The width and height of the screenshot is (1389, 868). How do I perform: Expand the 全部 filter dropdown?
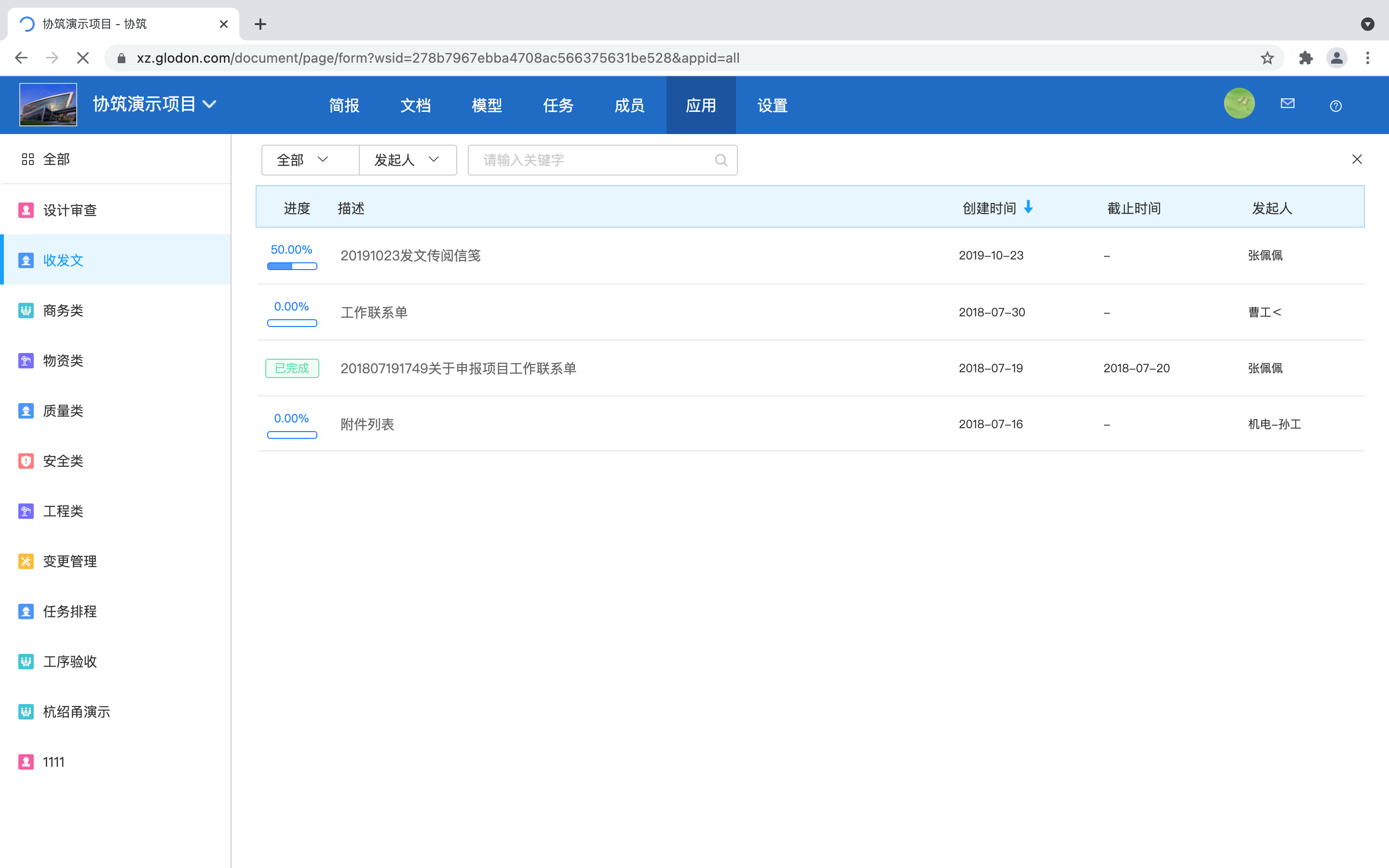tap(309, 160)
